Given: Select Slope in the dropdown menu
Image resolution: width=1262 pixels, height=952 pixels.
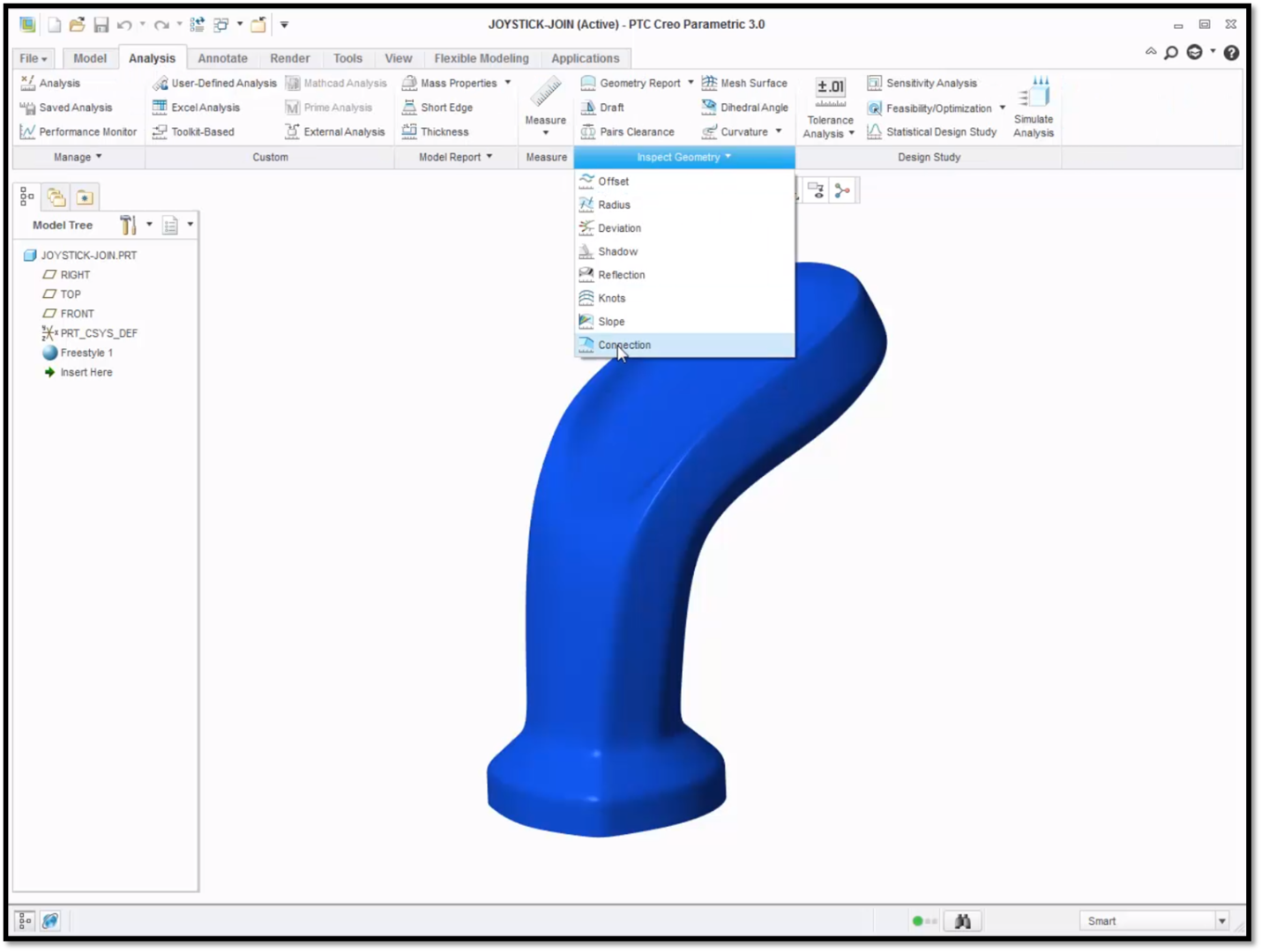Looking at the screenshot, I should tap(684, 322).
